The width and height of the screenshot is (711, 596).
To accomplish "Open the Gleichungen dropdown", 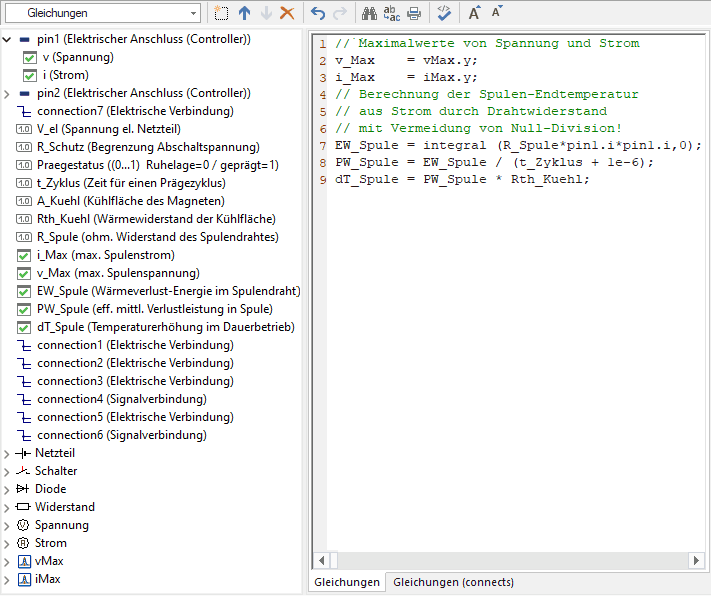I will tap(192, 13).
